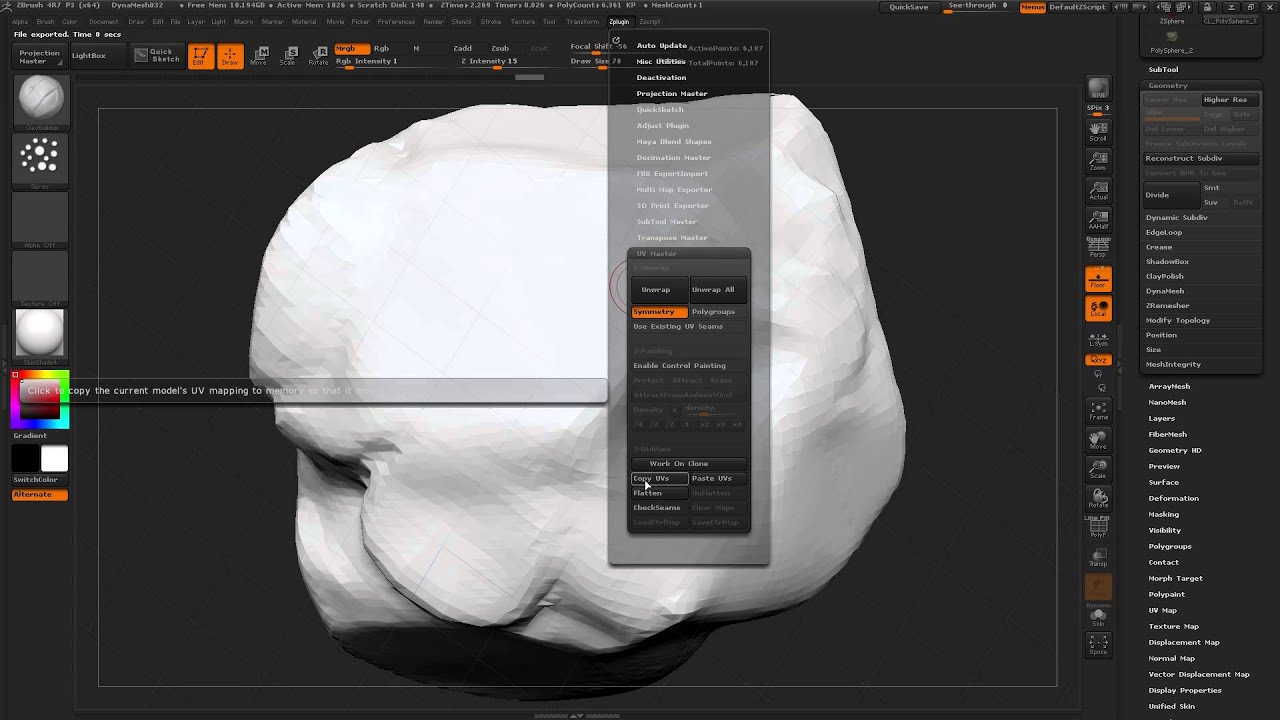Select the Move transform tool in top shelf

[x=260, y=56]
